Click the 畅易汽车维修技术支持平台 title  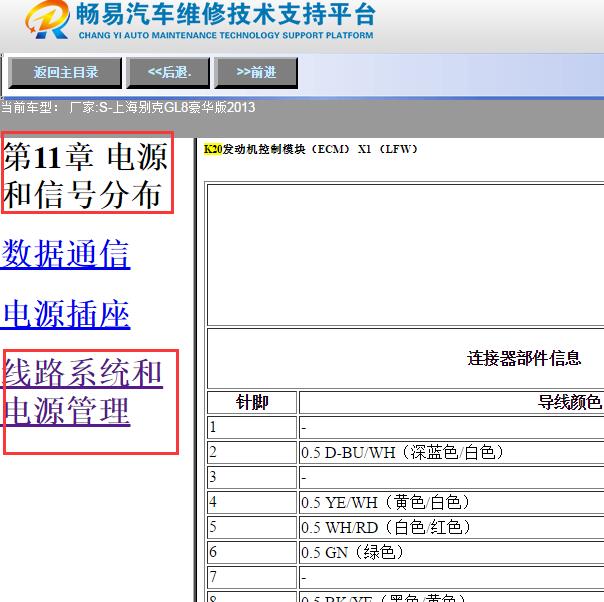pyautogui.click(x=225, y=14)
